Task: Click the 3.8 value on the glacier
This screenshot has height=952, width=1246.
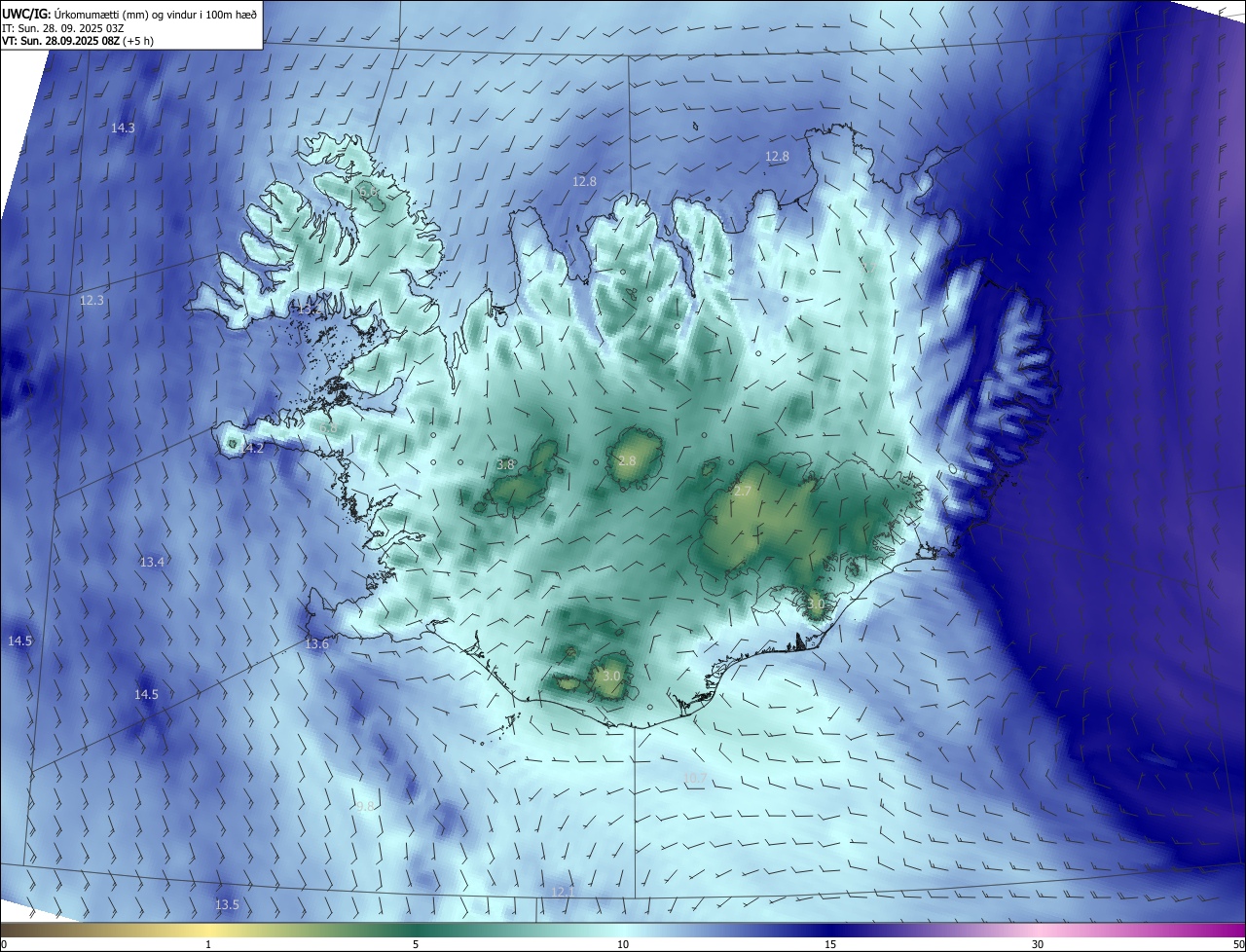Action: coord(505,465)
